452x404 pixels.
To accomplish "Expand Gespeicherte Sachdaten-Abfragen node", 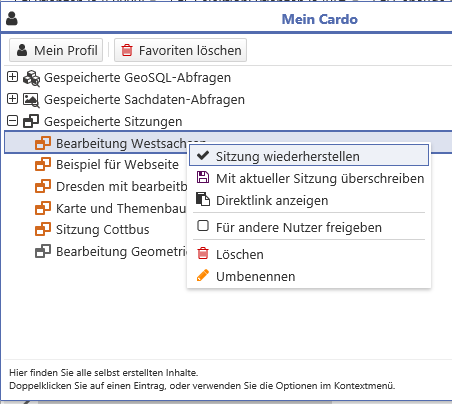I will click(x=12, y=99).
